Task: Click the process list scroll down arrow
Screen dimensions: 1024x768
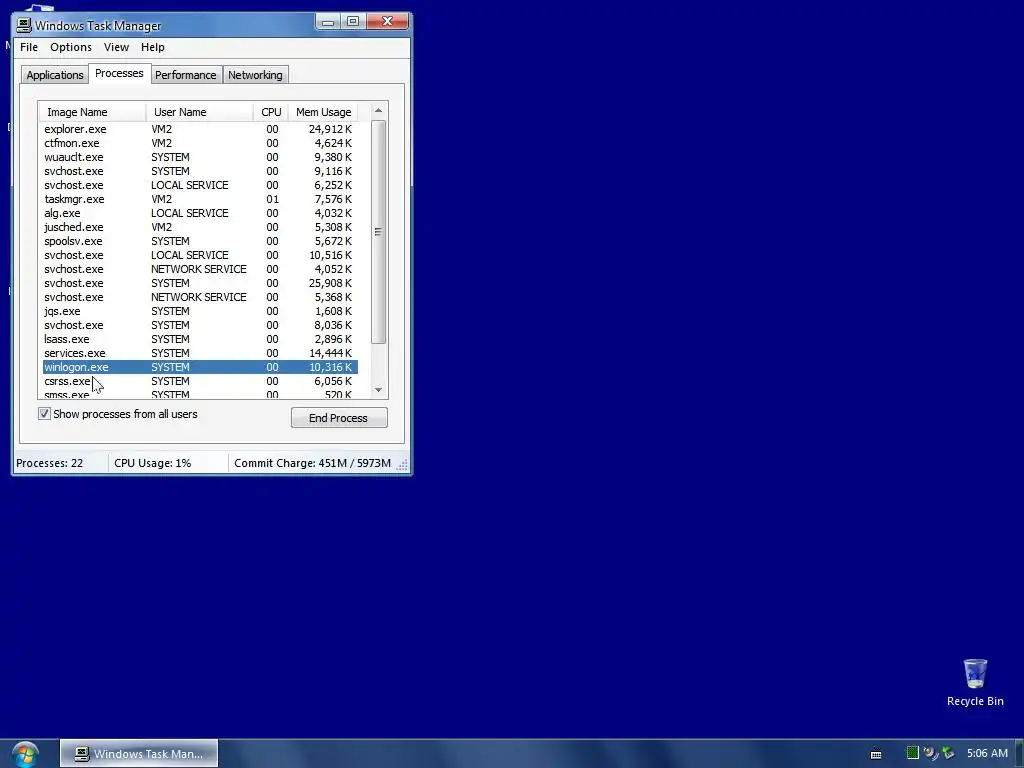Action: pos(379,390)
